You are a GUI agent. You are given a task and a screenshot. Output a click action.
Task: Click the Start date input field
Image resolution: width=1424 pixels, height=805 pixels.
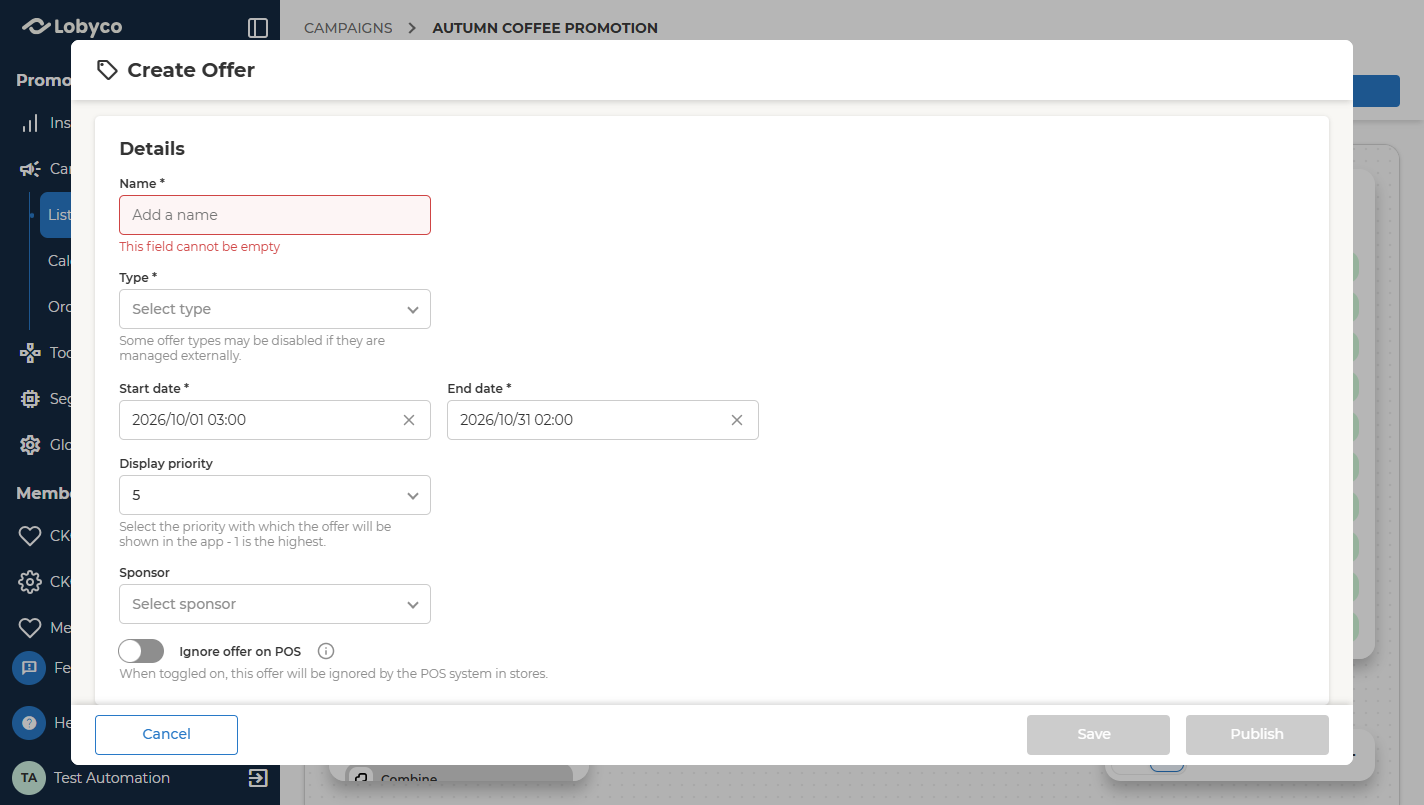coord(275,420)
